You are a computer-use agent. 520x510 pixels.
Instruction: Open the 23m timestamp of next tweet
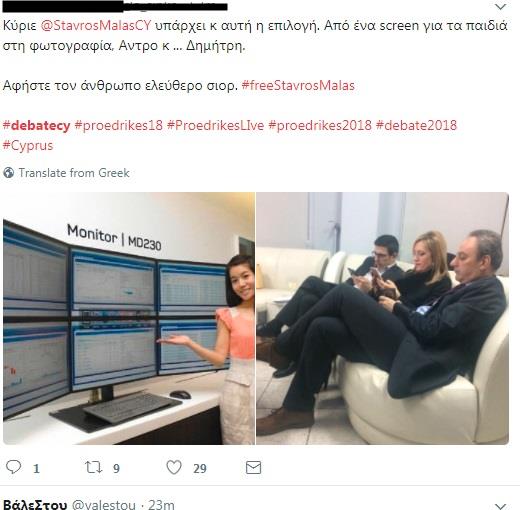161,505
